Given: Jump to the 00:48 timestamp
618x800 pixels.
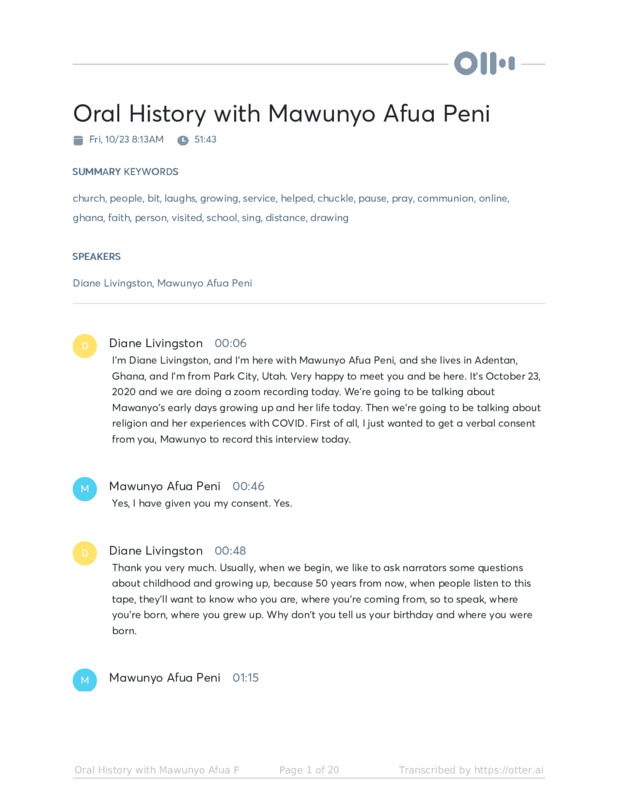Looking at the screenshot, I should pos(230,551).
